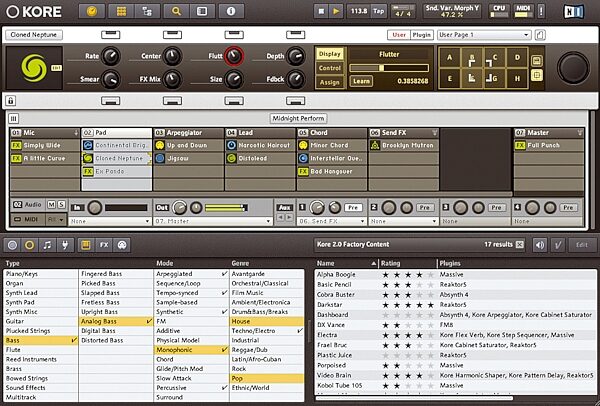
Task: Switch to the Plugin tab
Action: [x=422, y=35]
